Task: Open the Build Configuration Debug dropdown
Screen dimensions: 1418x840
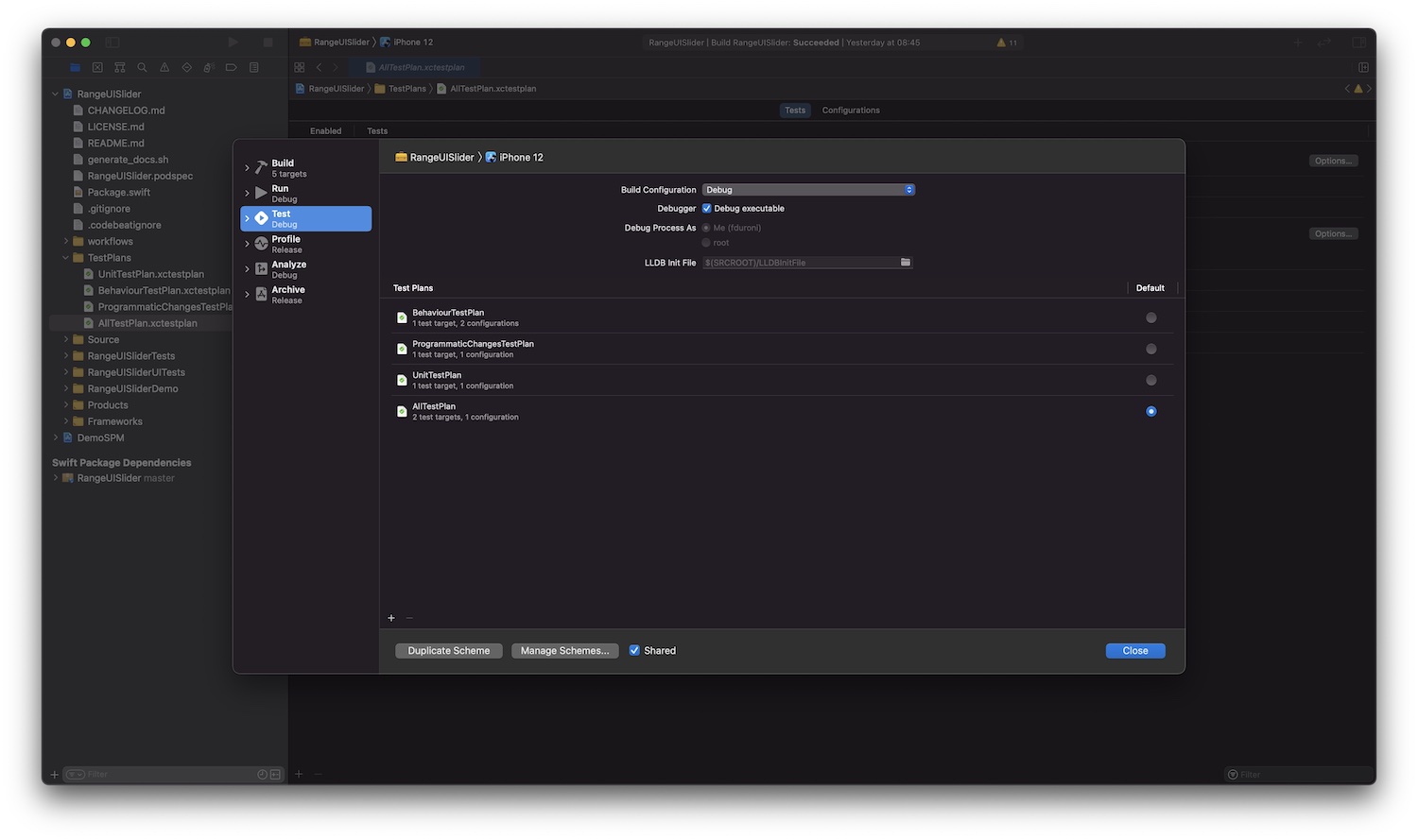Action: 808,190
